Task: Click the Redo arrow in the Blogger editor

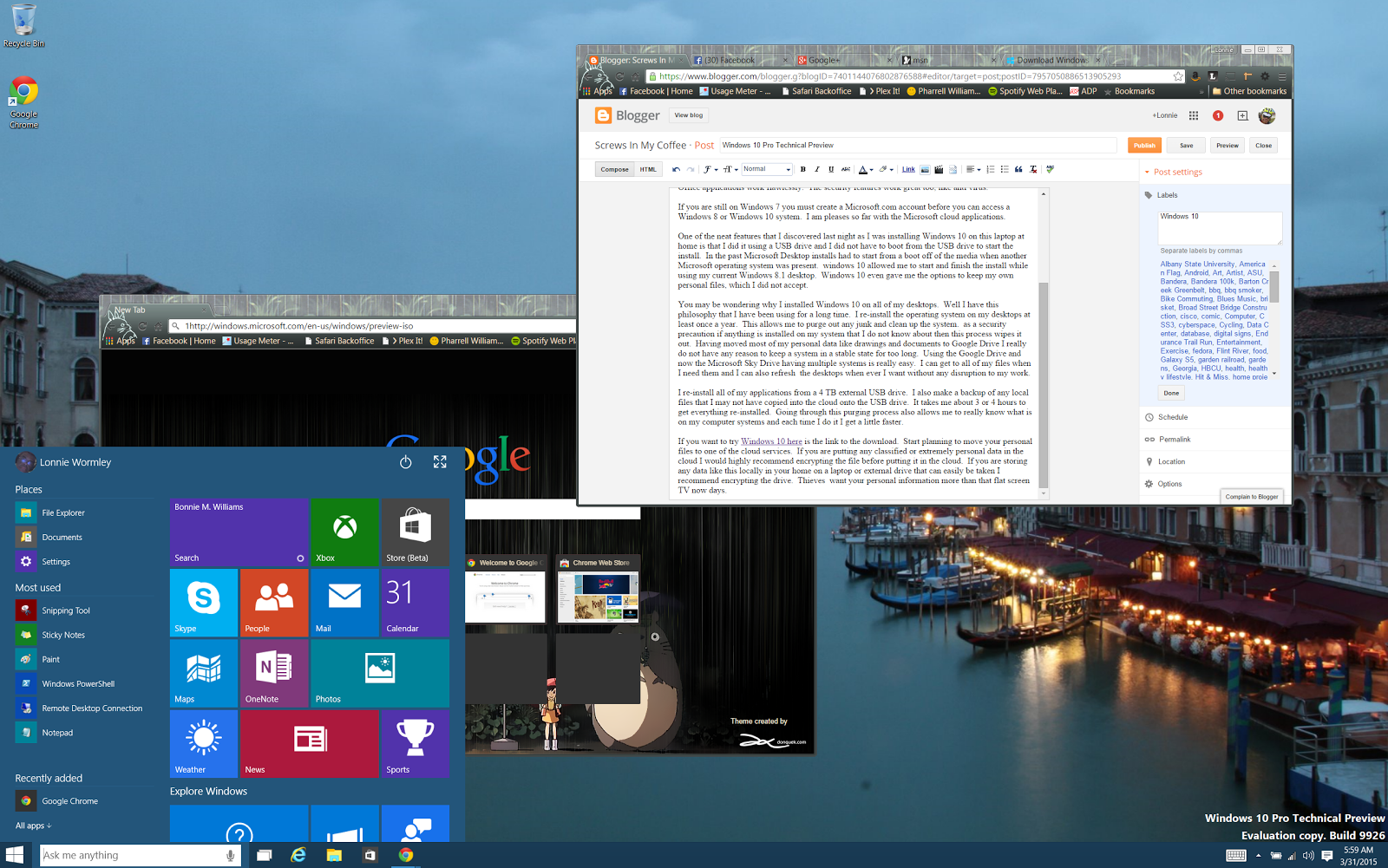Action: (691, 169)
